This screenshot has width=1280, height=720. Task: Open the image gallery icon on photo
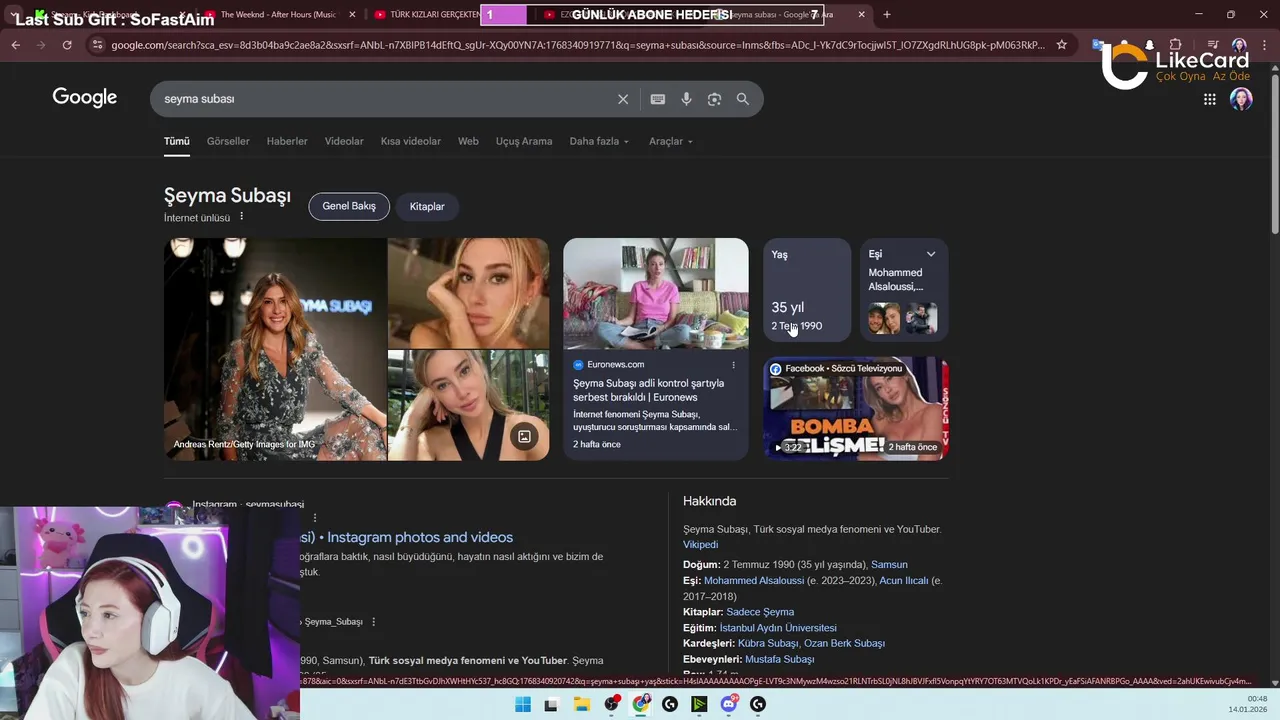(524, 436)
